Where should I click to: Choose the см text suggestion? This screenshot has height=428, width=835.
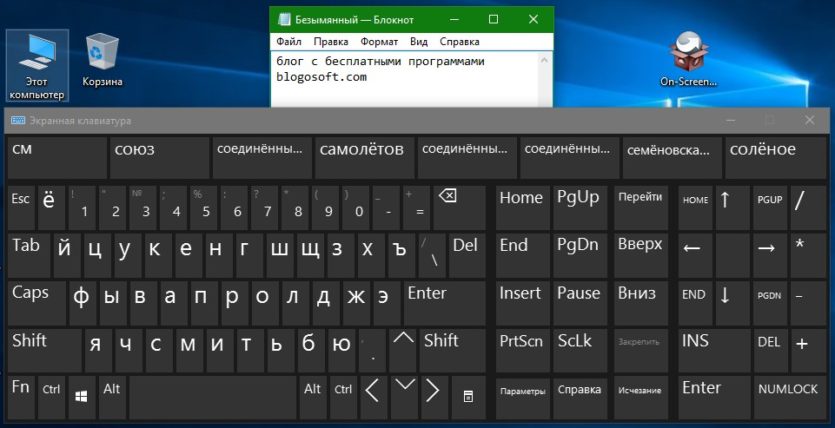point(57,158)
